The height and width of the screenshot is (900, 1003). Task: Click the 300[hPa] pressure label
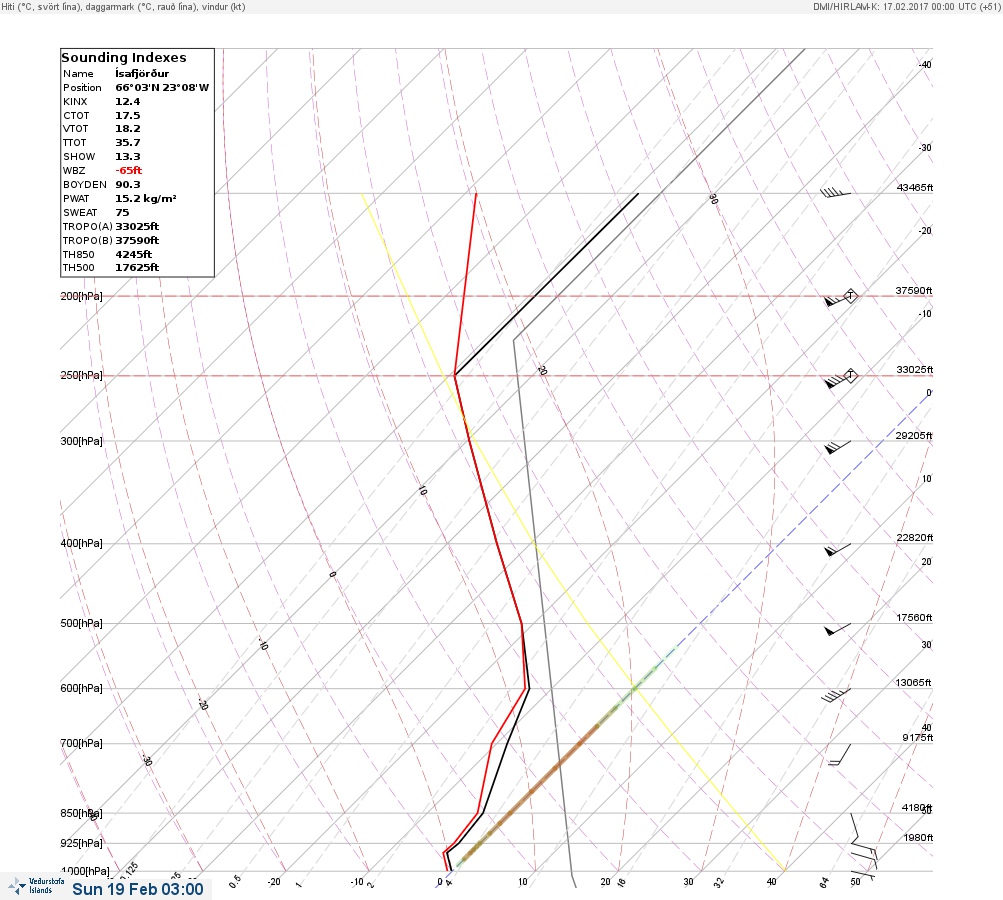pyautogui.click(x=81, y=441)
